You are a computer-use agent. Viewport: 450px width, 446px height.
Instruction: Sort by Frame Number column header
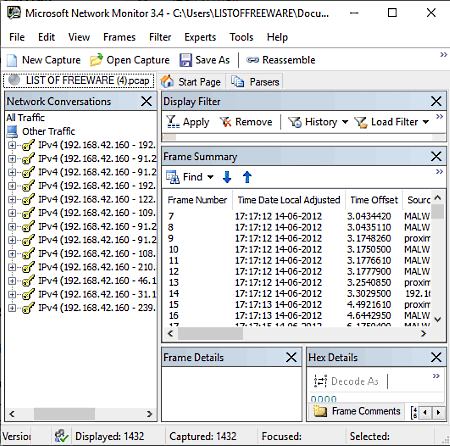tap(197, 200)
